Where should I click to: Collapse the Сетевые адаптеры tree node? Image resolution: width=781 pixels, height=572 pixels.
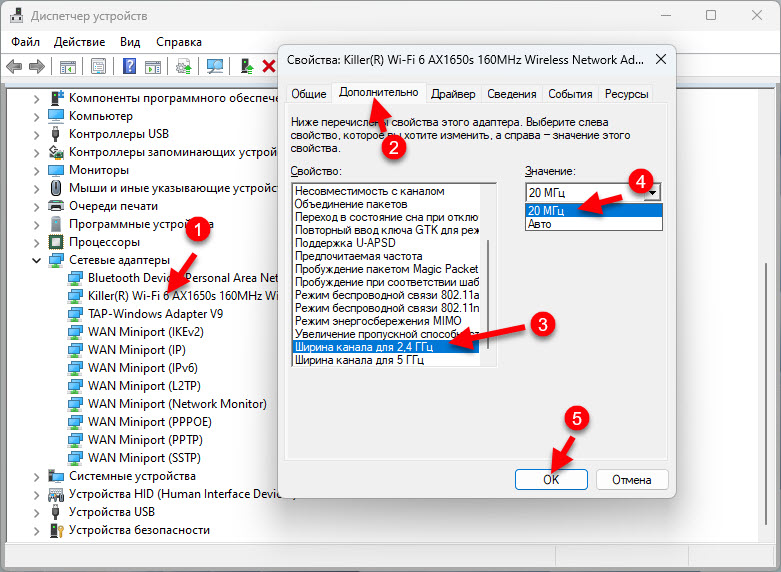(x=37, y=260)
